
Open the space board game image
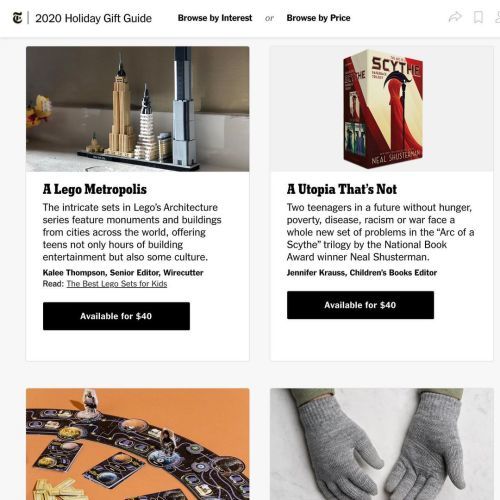click(x=138, y=444)
